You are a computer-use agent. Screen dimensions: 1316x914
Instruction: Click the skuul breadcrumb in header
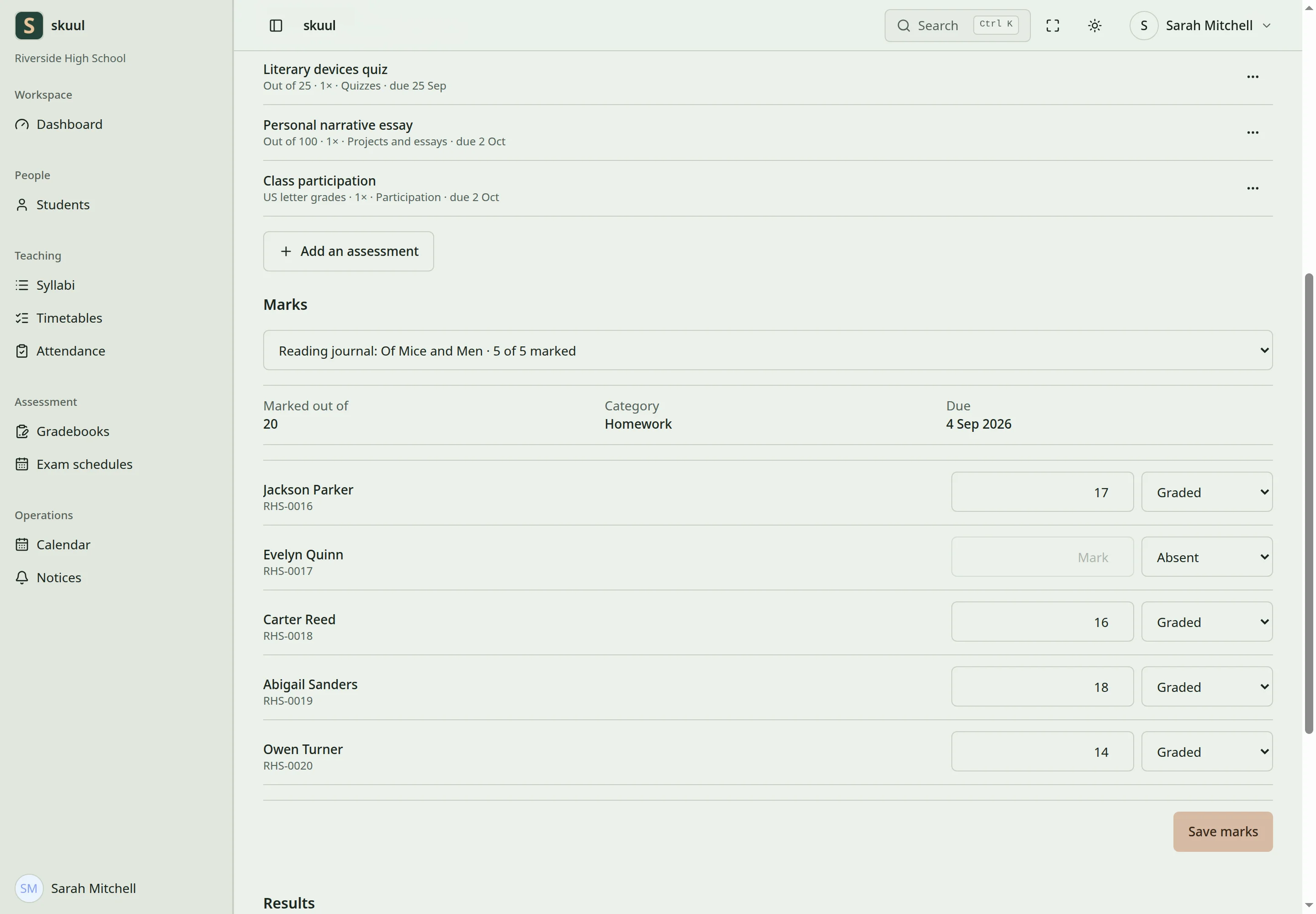[x=319, y=25]
